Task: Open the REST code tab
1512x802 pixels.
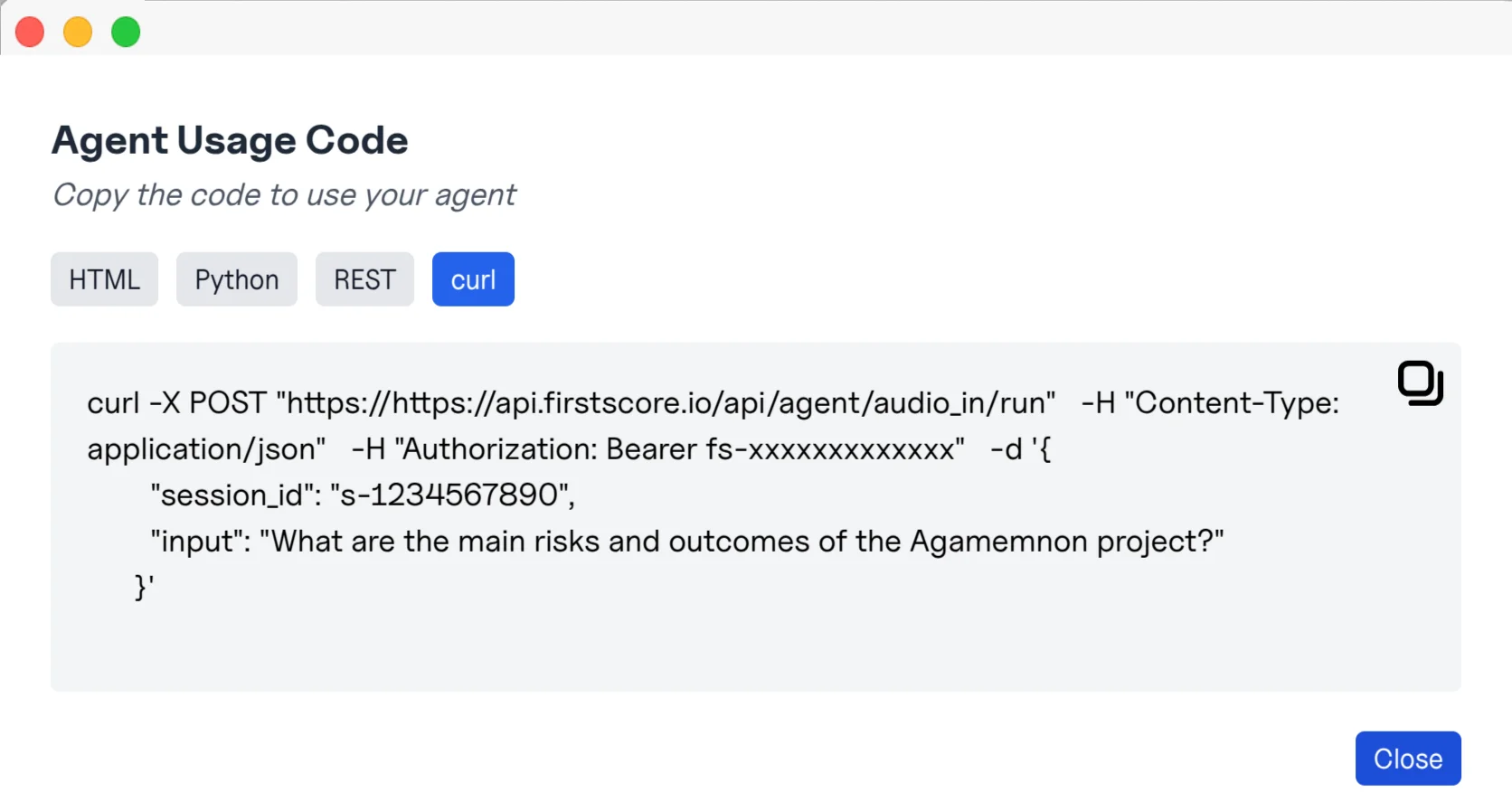Action: coord(364,279)
